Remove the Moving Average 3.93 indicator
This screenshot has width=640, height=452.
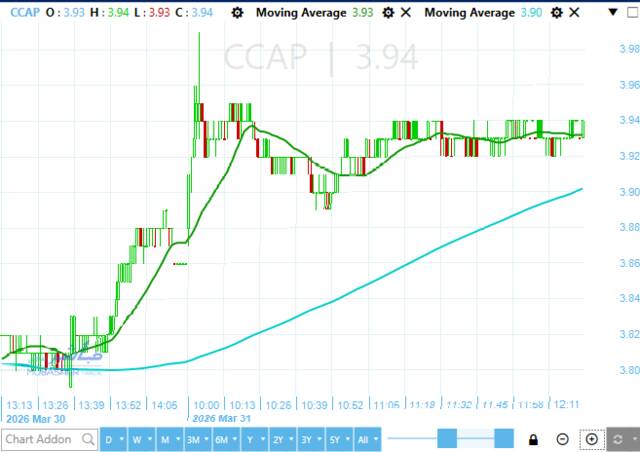tap(404, 12)
